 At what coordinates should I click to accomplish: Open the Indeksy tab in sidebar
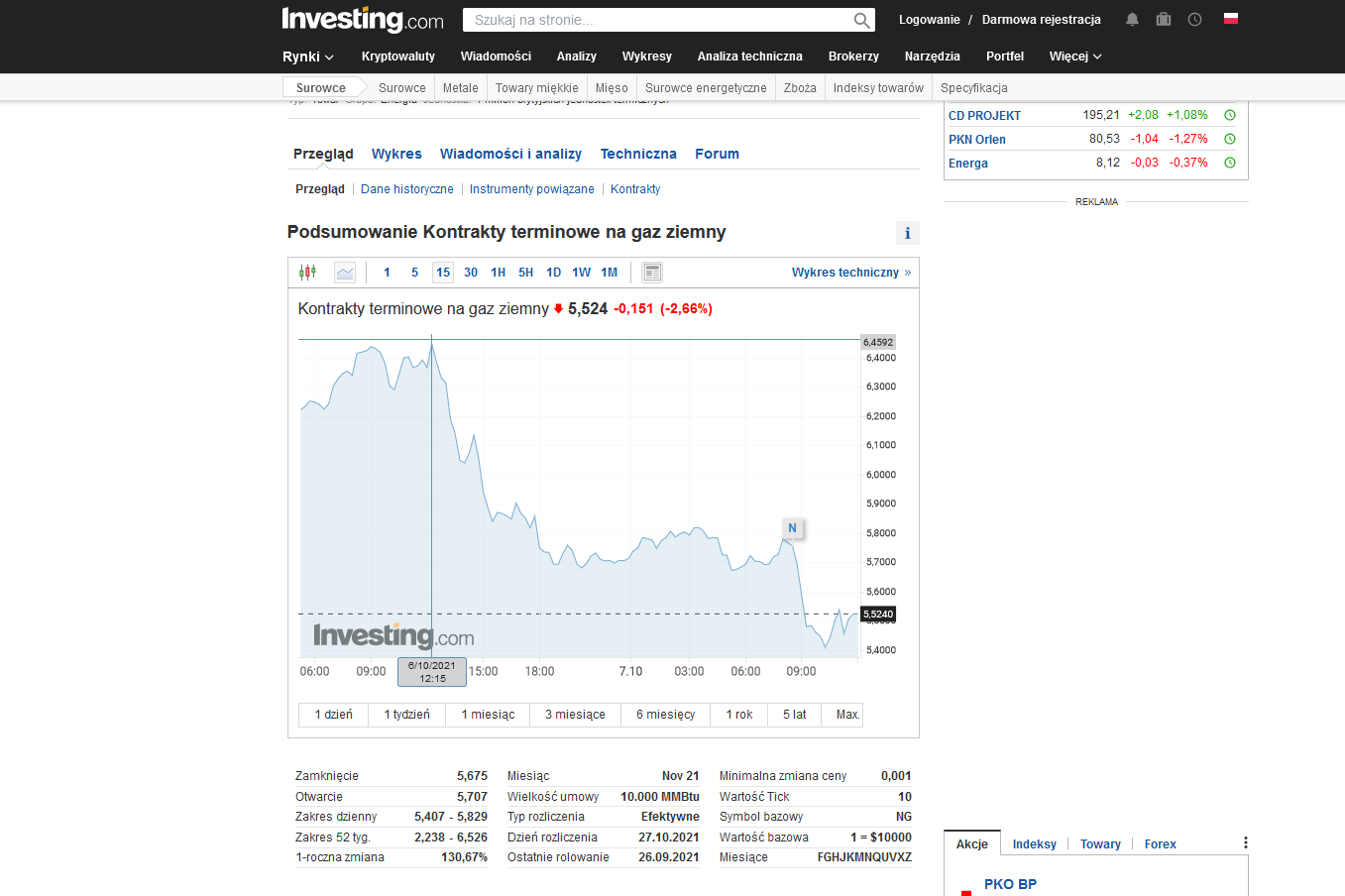pyautogui.click(x=1034, y=844)
